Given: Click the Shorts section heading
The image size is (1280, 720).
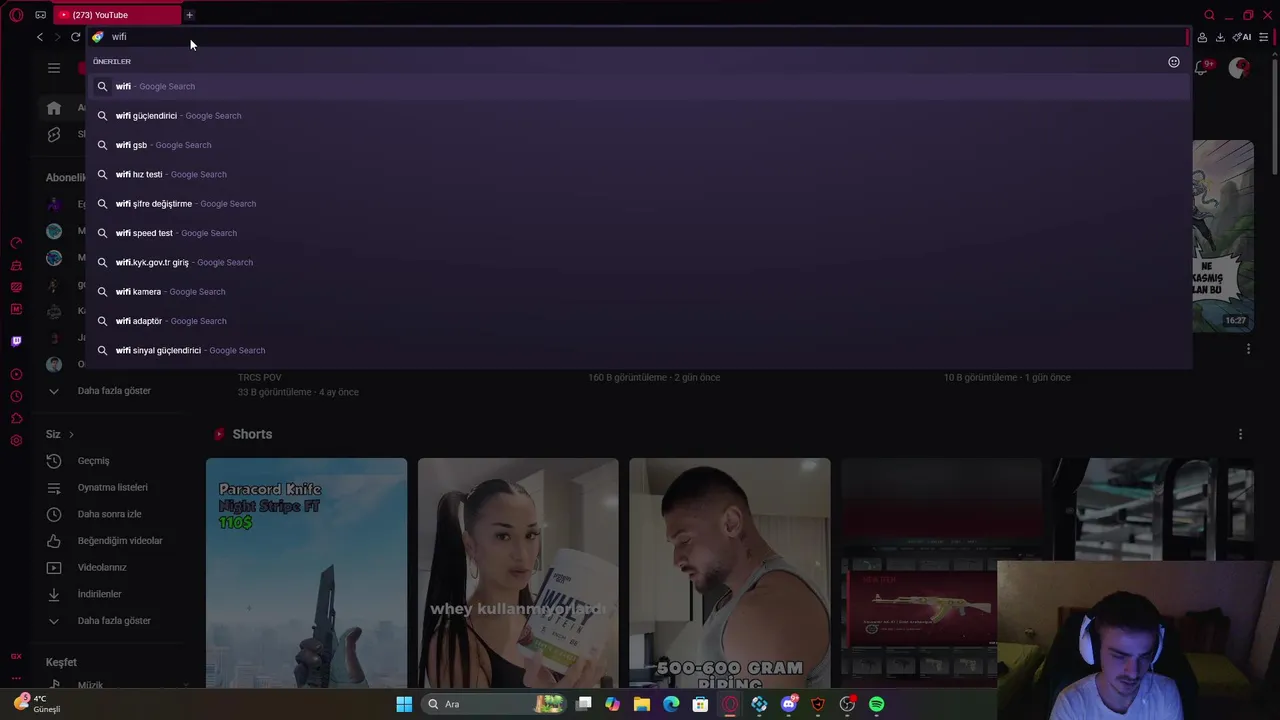Looking at the screenshot, I should pos(252,434).
